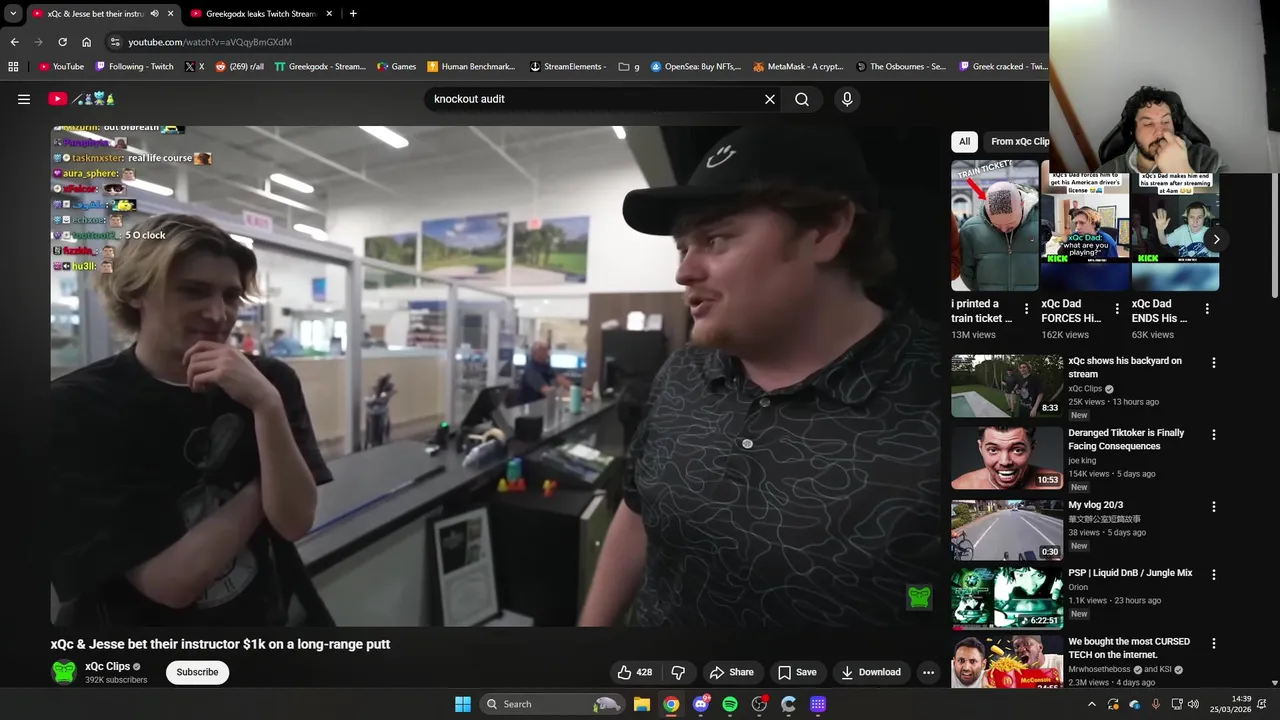
Task: Close the xQc & Jesse tab
Action: click(170, 14)
